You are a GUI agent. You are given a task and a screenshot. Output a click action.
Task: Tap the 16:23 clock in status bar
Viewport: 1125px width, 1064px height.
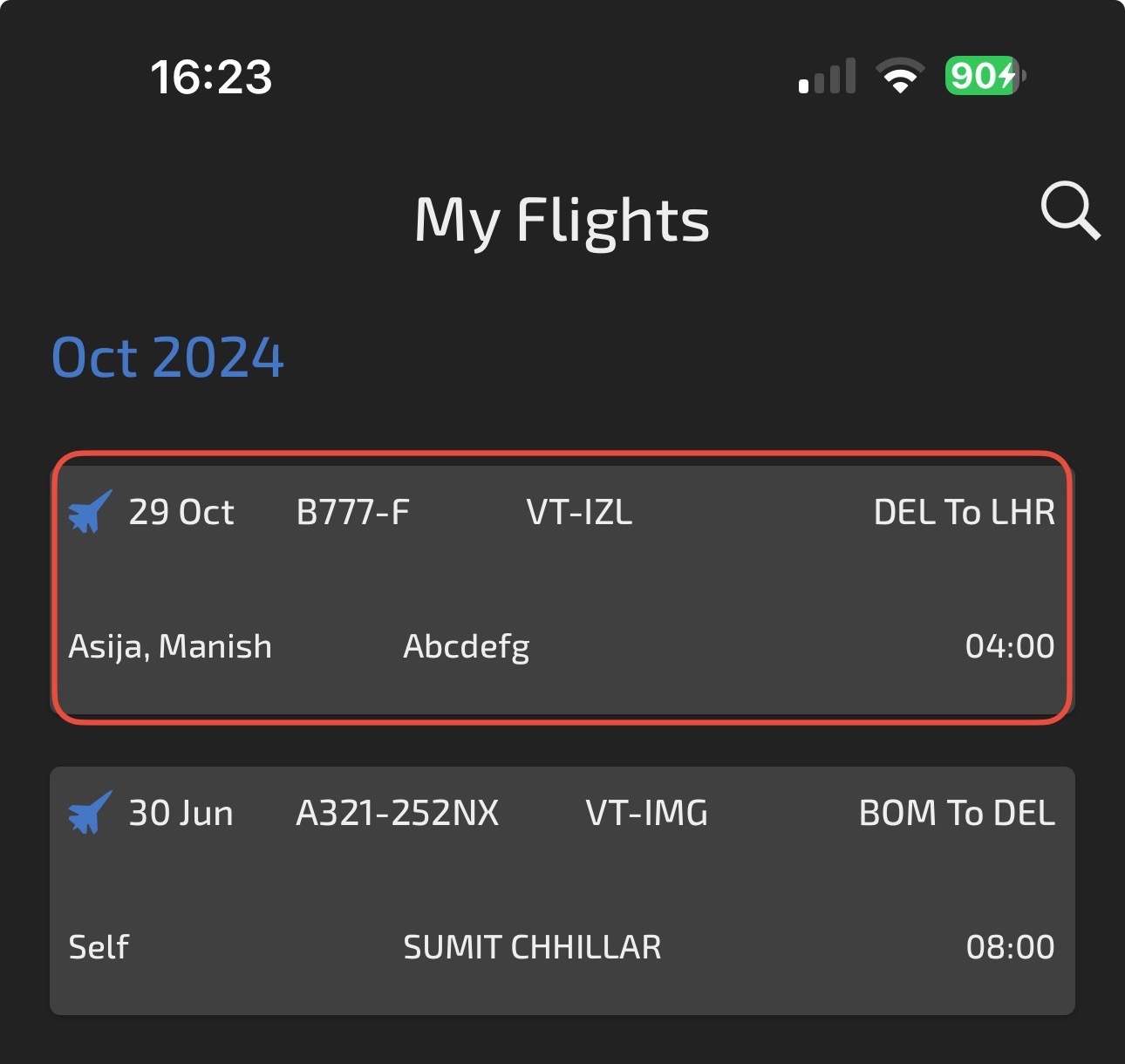[212, 77]
